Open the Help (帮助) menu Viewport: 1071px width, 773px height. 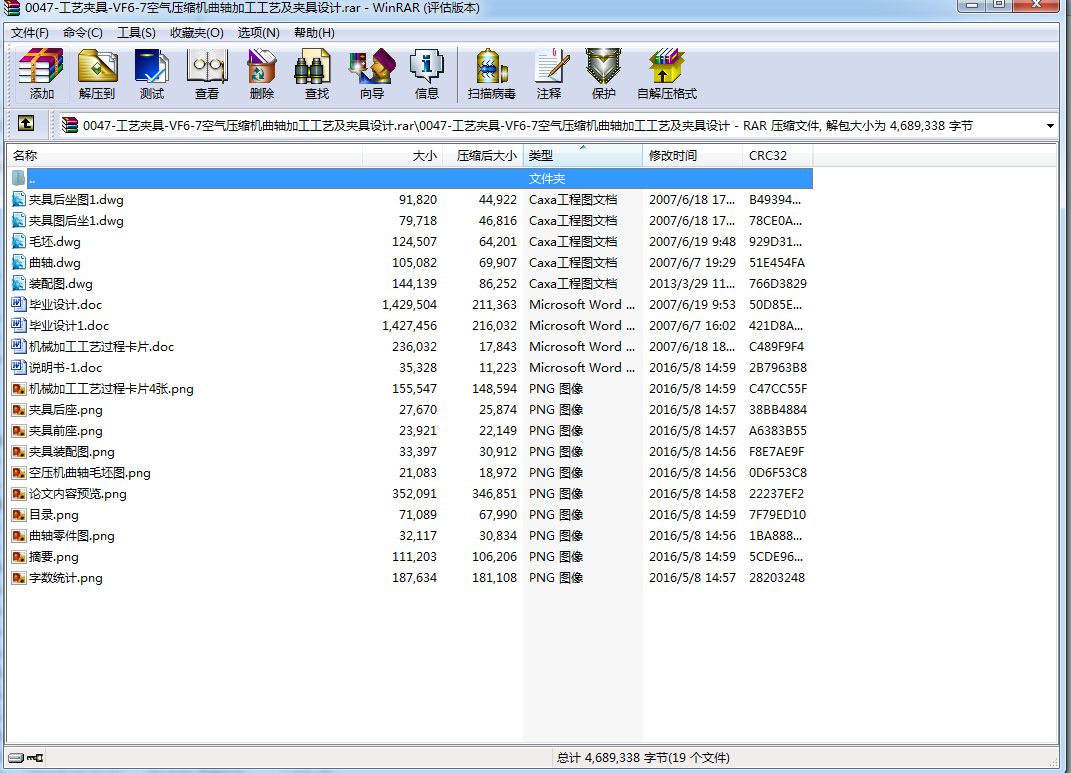coord(314,33)
